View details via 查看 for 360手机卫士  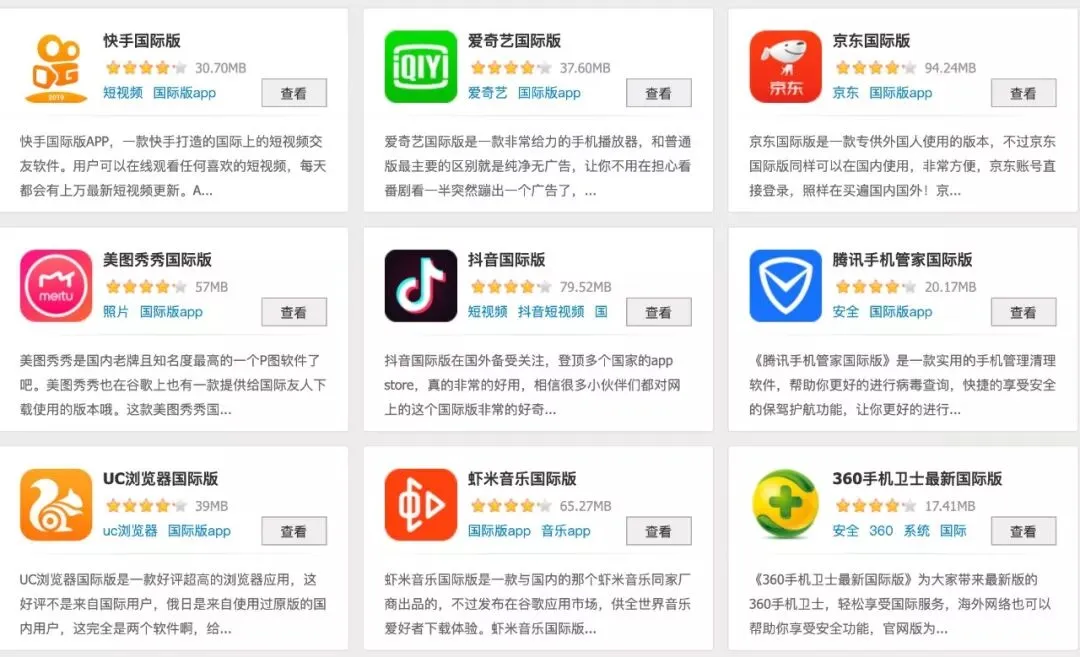1024,531
